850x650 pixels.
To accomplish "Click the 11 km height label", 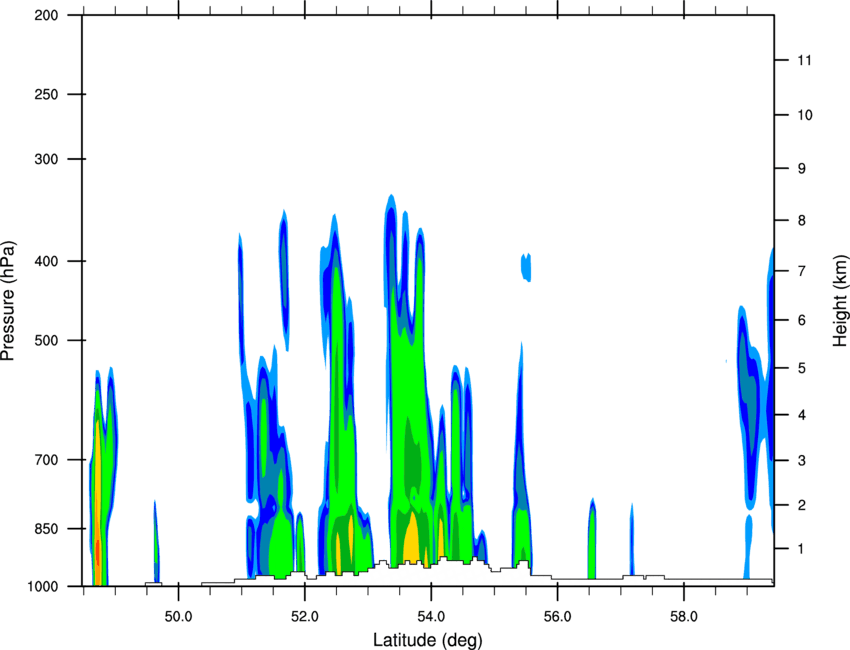I will (805, 60).
